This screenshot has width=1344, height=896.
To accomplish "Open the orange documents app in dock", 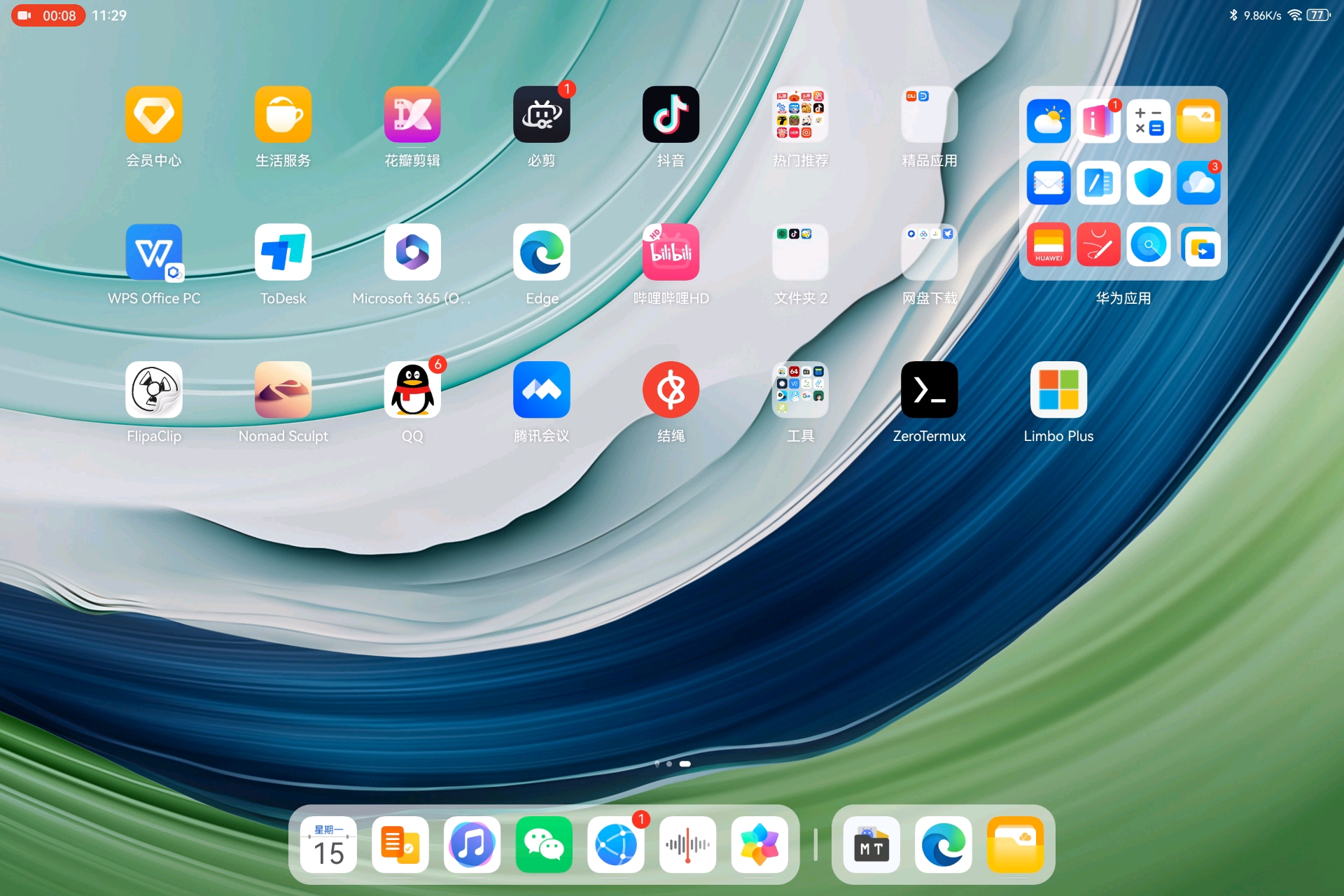I will coord(400,844).
